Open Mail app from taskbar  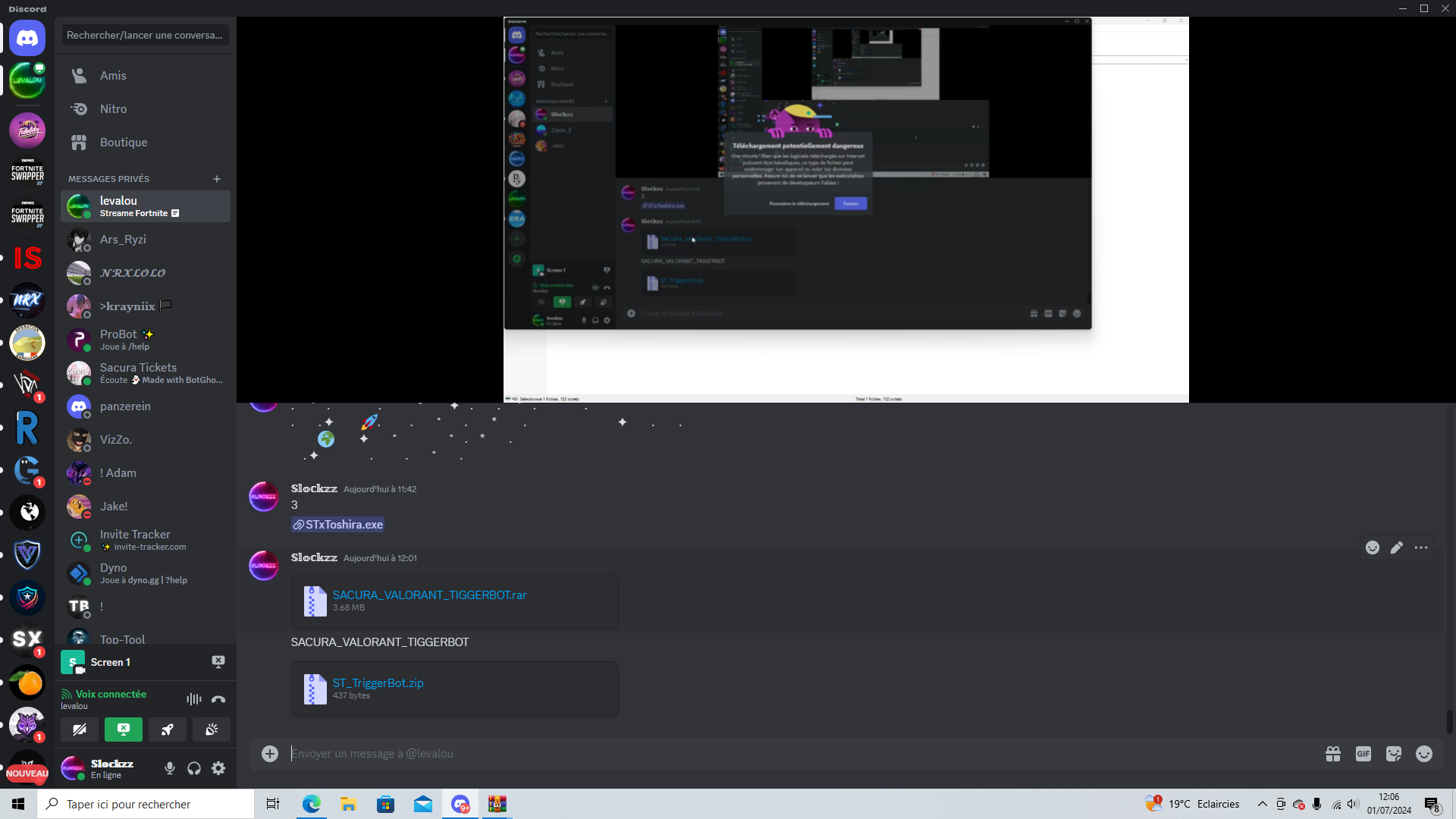pos(422,804)
